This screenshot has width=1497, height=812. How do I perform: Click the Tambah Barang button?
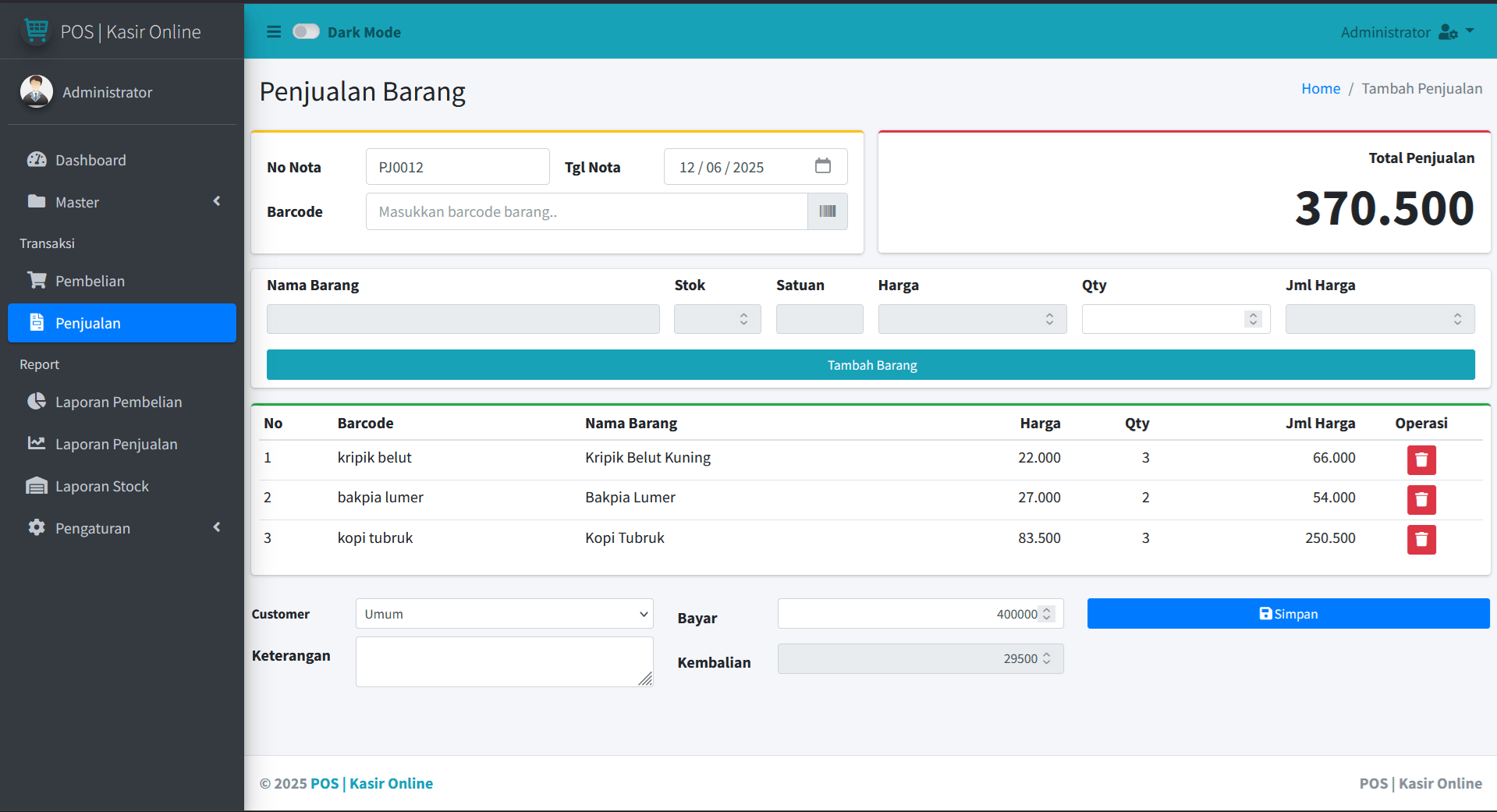[871, 365]
